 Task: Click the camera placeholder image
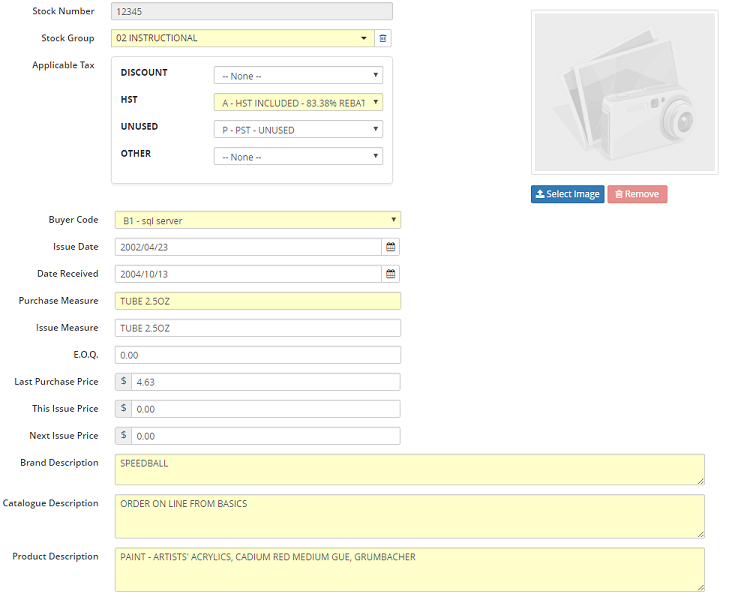point(624,93)
